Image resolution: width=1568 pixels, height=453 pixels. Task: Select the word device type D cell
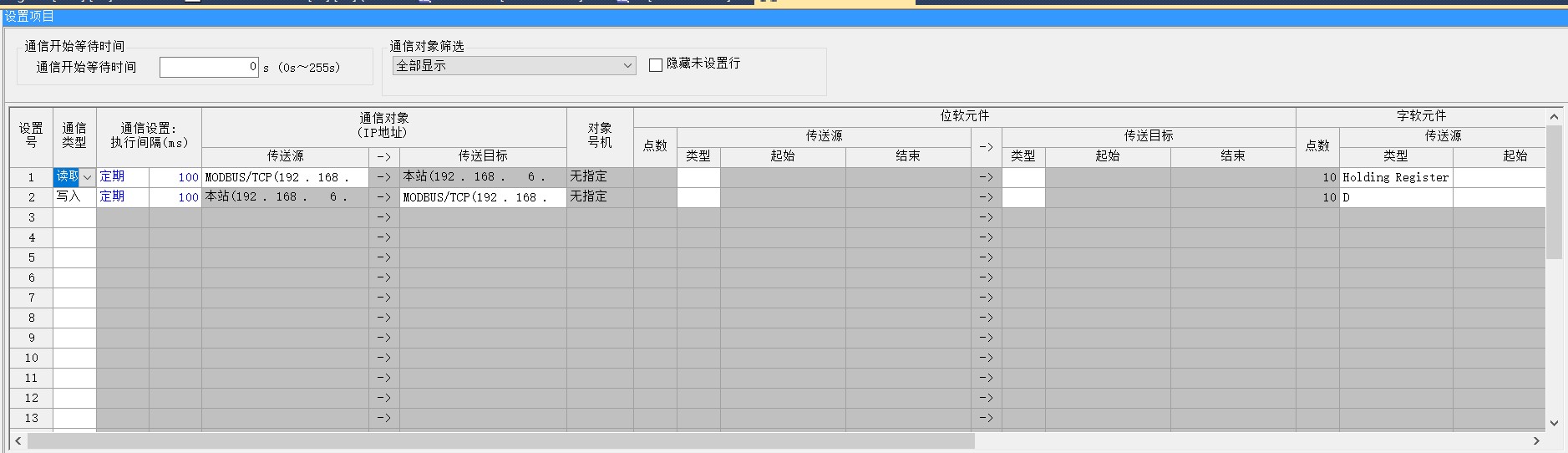[x=1395, y=197]
